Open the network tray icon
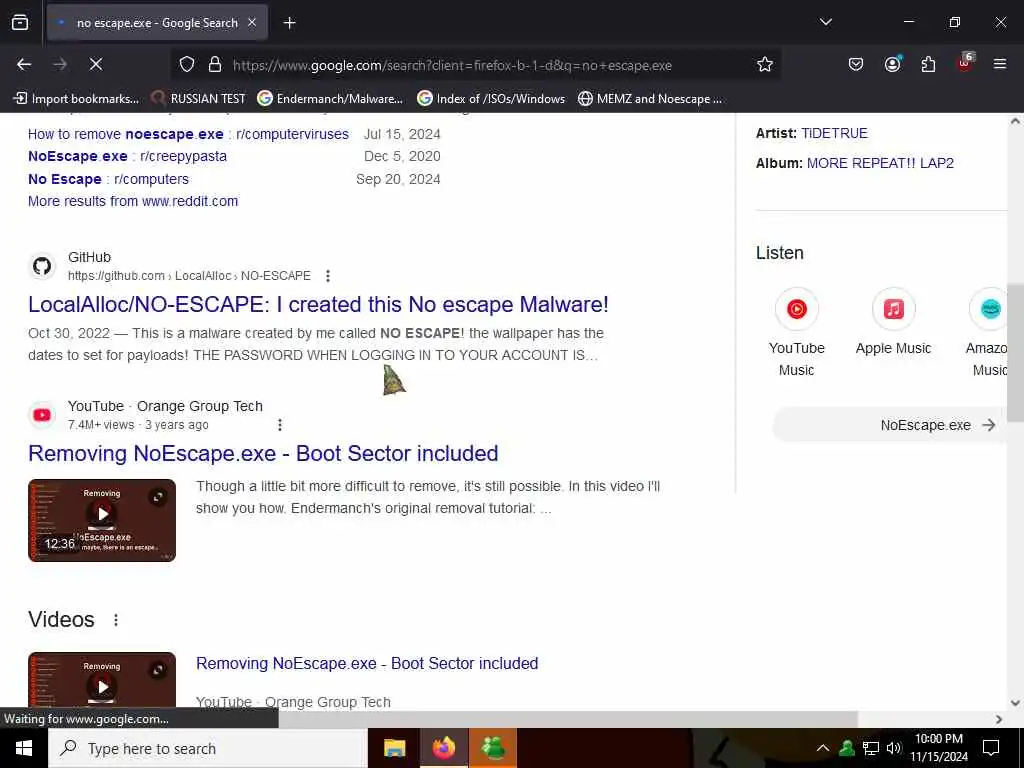Viewport: 1024px width, 768px height. [x=871, y=748]
